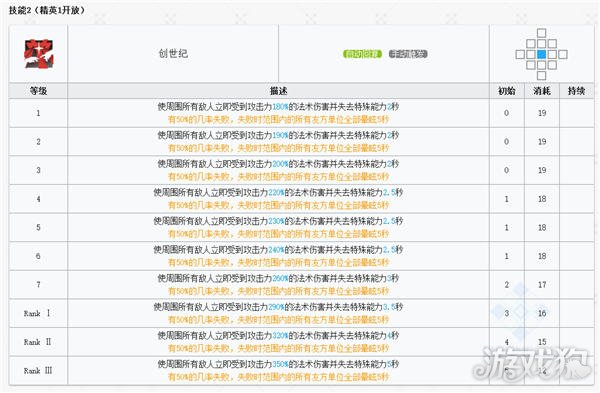Click the 消耗 value 19 in level 3 row
This screenshot has width=600, height=393.
(542, 170)
